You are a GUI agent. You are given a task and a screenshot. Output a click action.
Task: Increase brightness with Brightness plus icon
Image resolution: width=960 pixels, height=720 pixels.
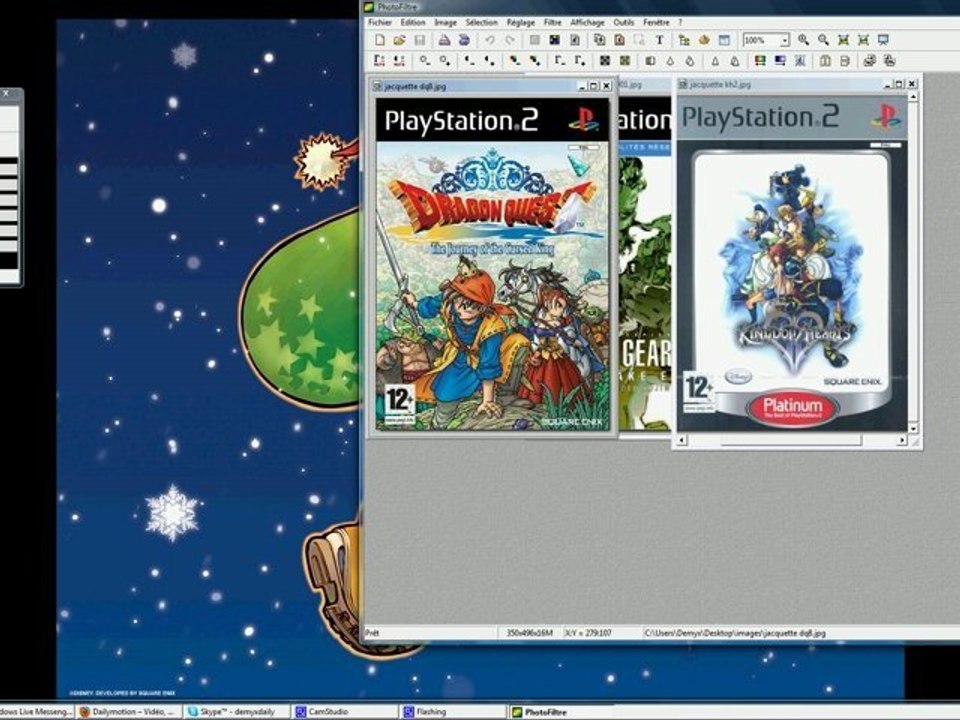[445, 61]
